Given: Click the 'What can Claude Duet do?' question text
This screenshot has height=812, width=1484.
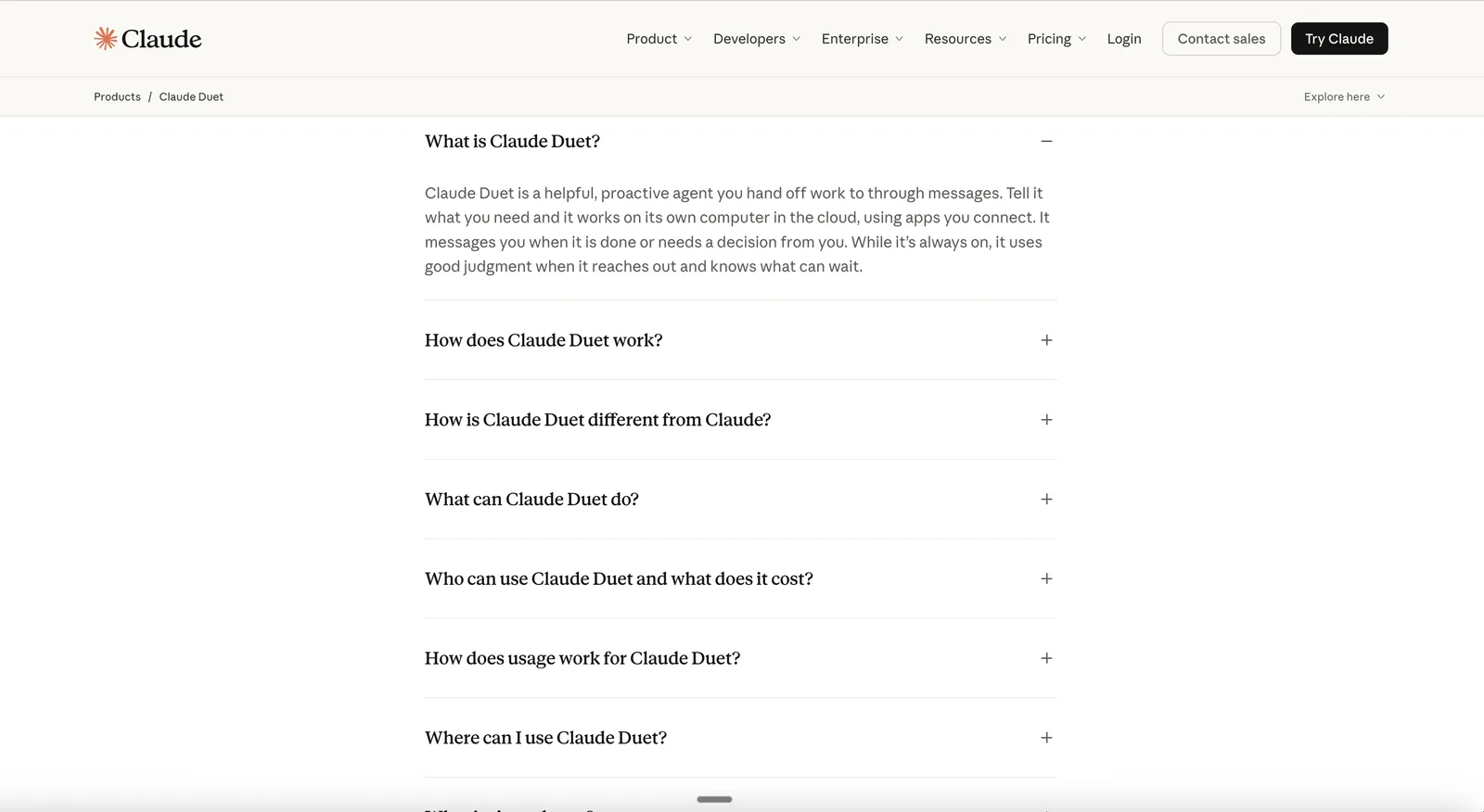Looking at the screenshot, I should (531, 499).
